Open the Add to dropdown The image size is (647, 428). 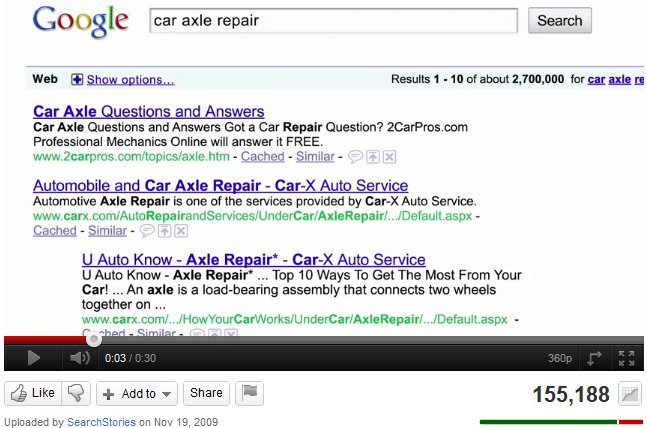point(137,393)
